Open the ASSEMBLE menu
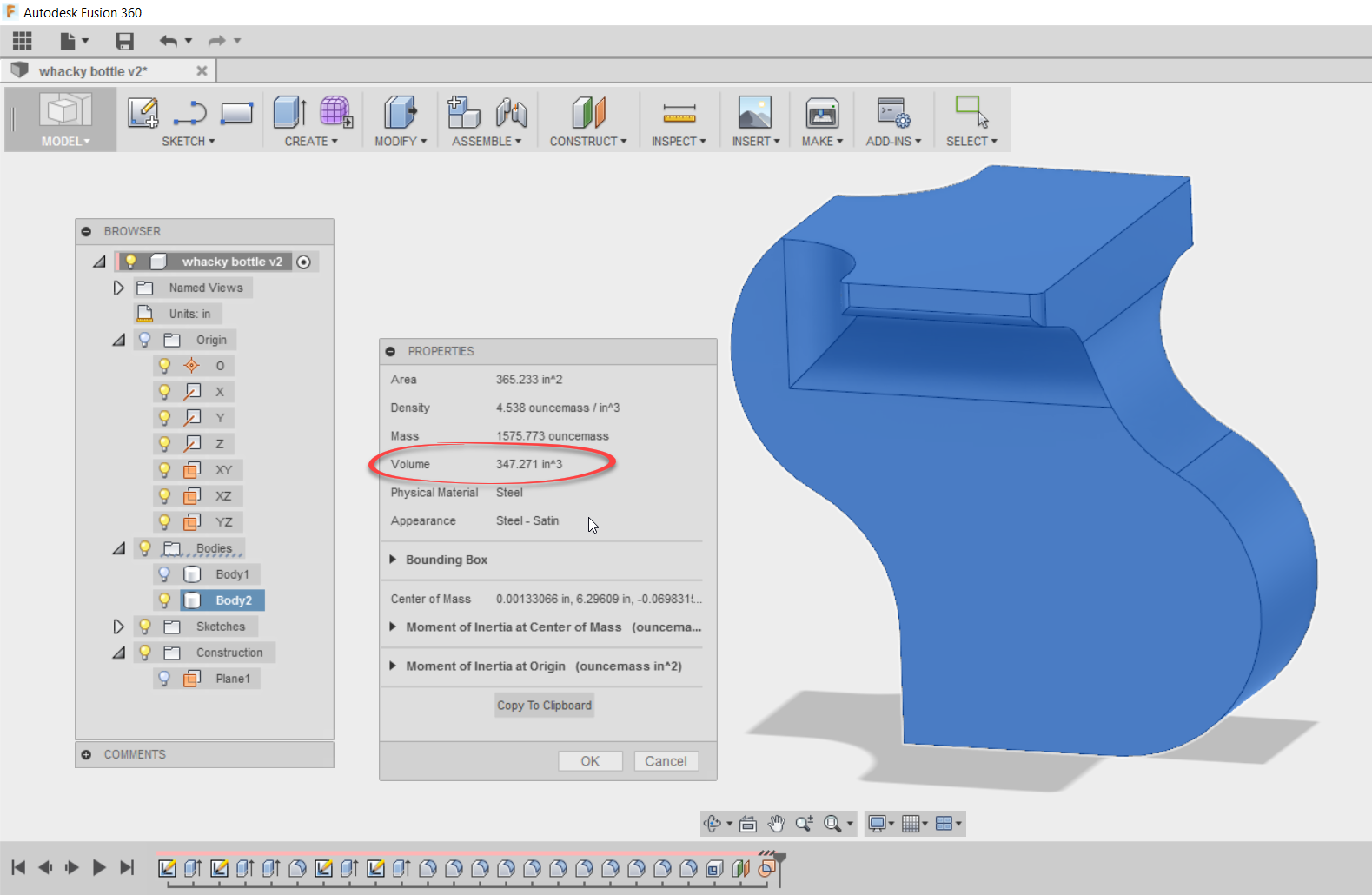 pos(487,141)
